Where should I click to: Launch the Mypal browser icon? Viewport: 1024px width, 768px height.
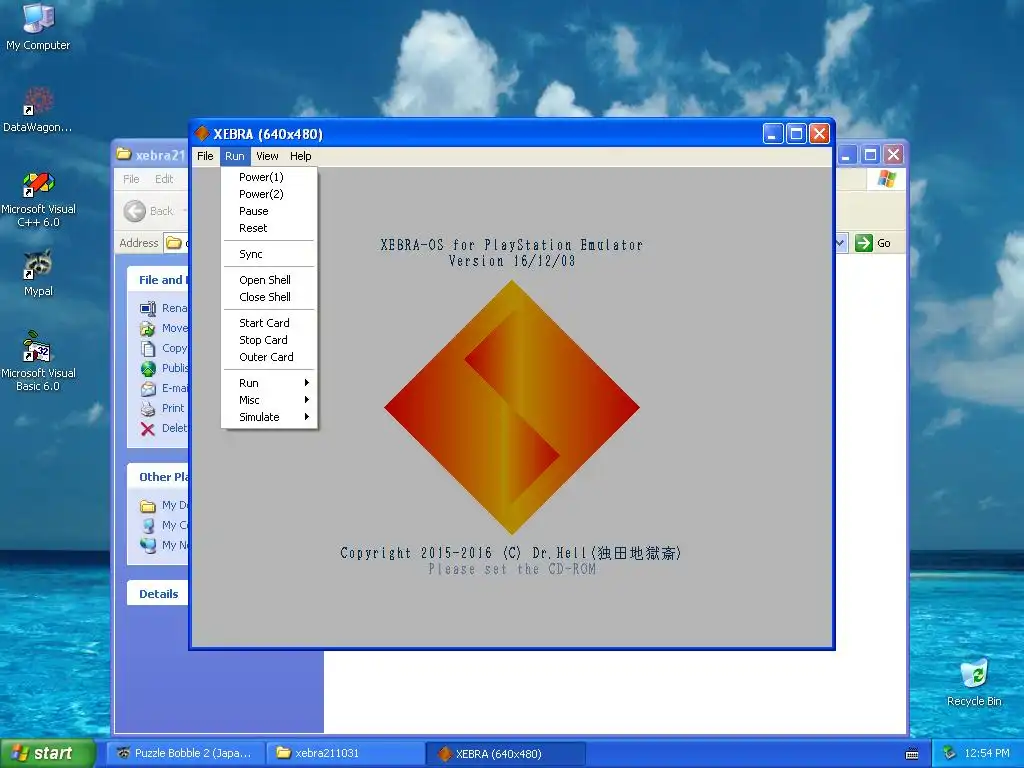click(38, 272)
